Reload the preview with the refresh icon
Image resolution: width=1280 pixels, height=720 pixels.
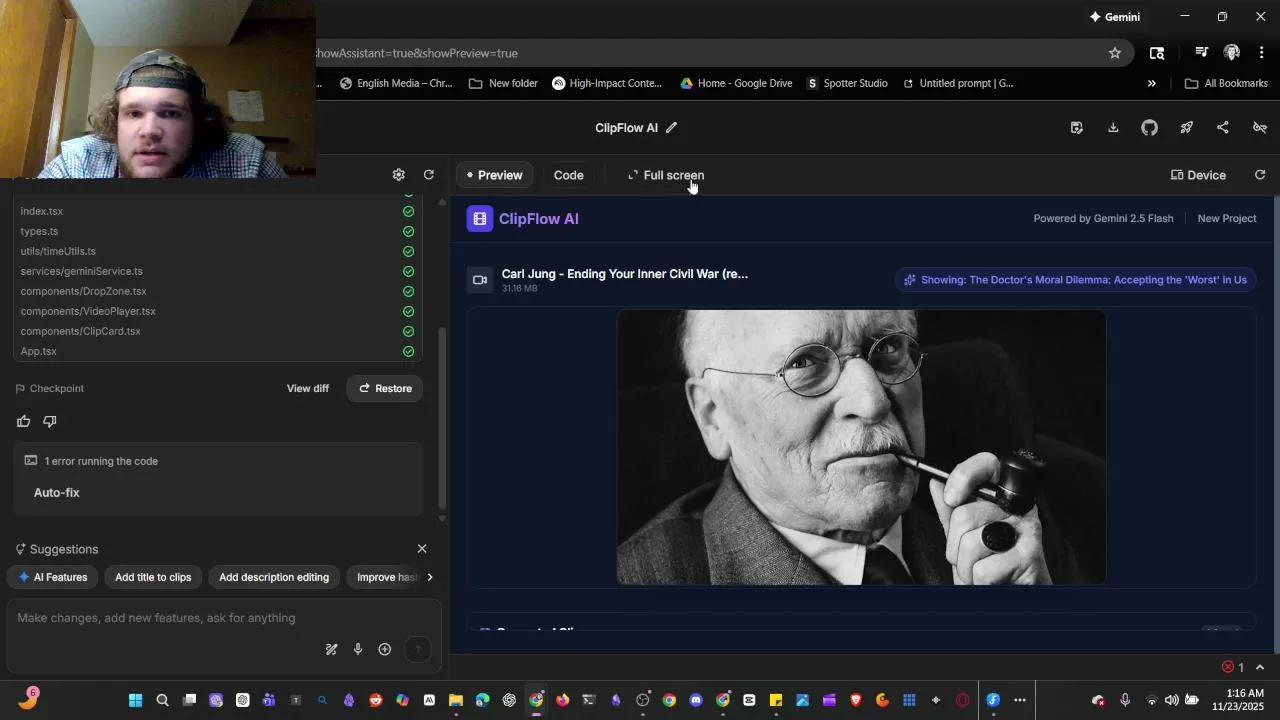(1260, 175)
